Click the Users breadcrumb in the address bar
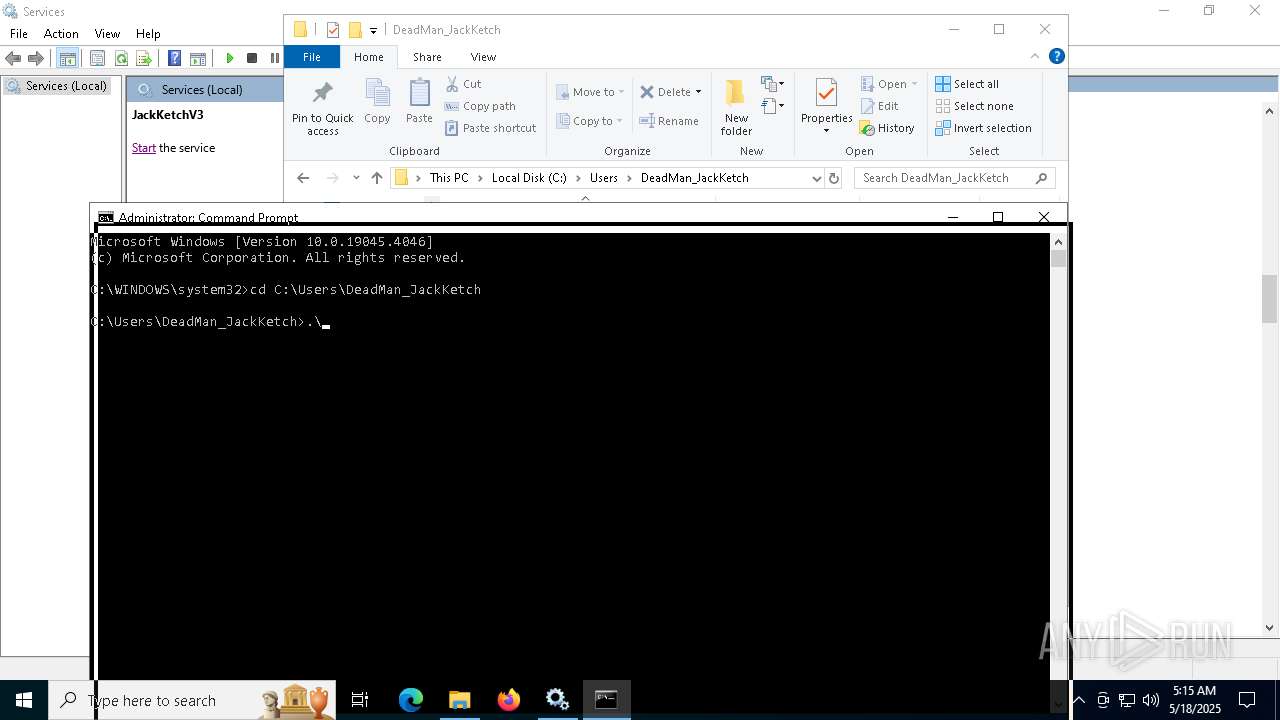 click(604, 178)
